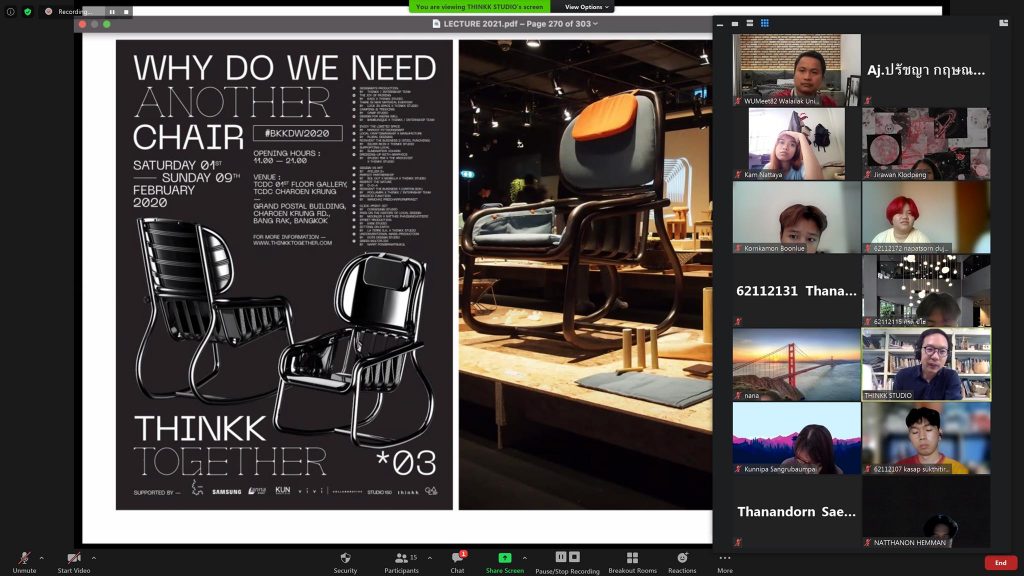Click the green screen sharing notification banner
The image size is (1024, 576).
[480, 7]
